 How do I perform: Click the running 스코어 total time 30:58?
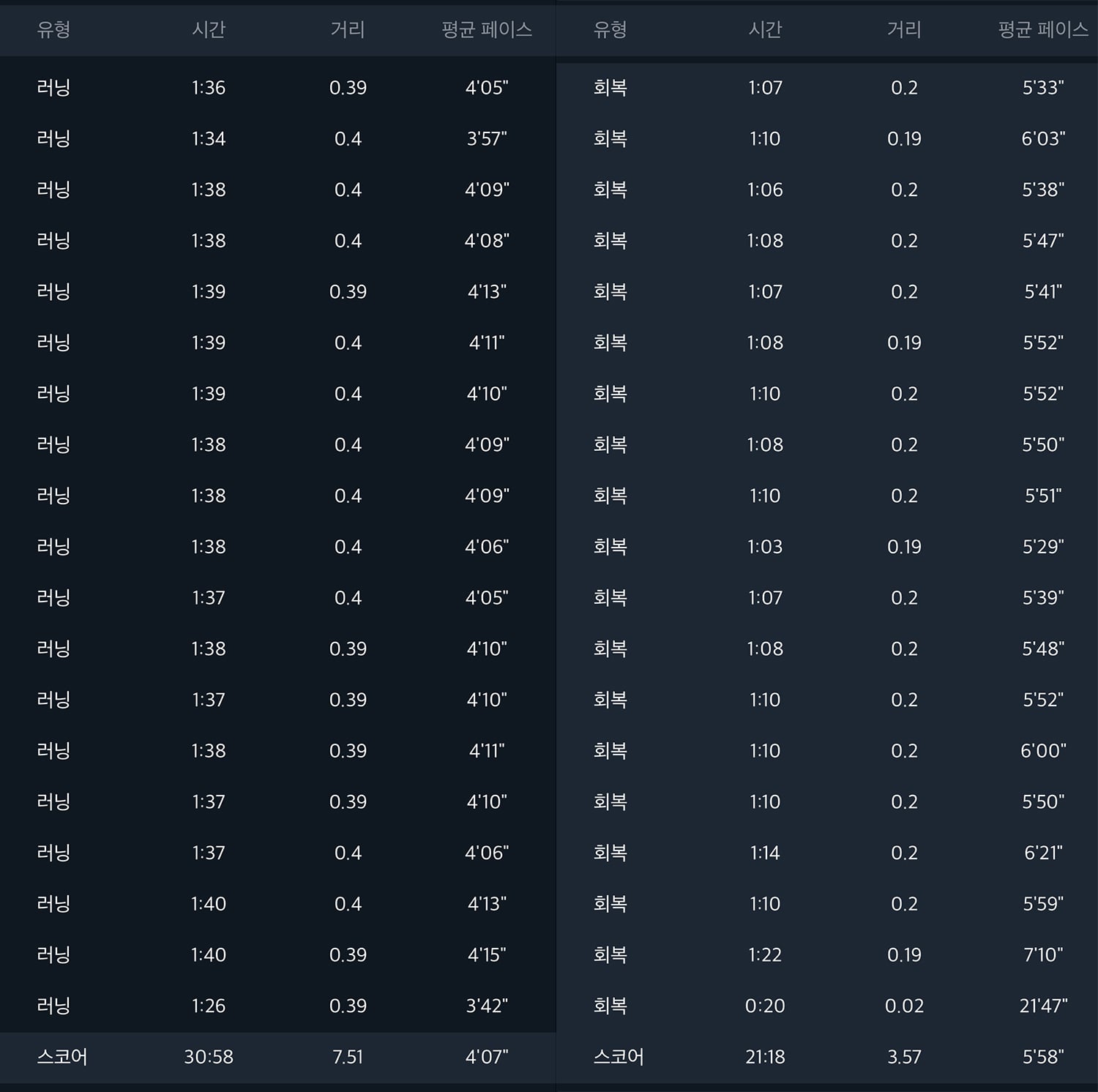point(209,1057)
